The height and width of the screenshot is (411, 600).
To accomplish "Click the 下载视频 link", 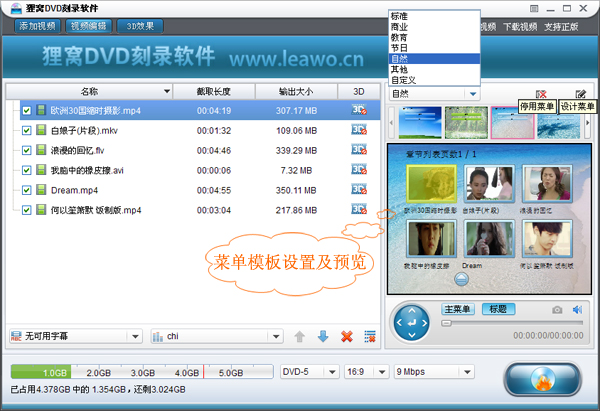I will (520, 27).
